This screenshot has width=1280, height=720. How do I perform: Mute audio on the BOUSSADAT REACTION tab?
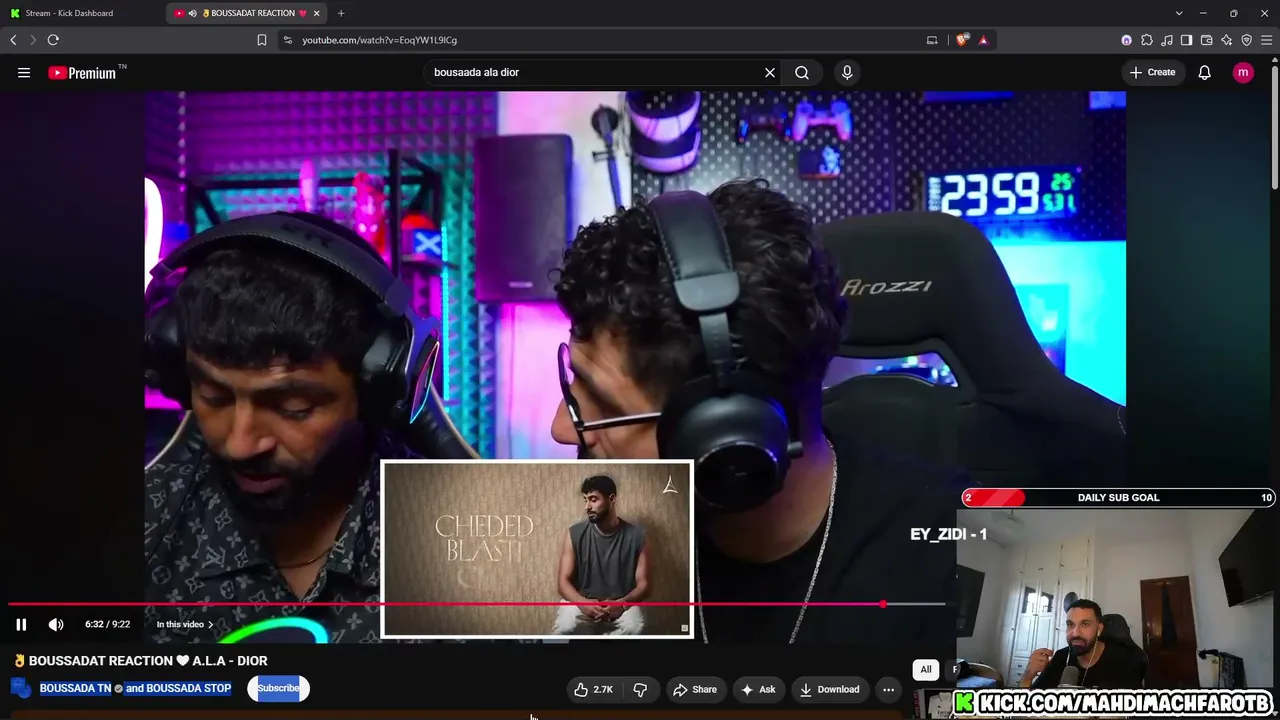tap(192, 13)
